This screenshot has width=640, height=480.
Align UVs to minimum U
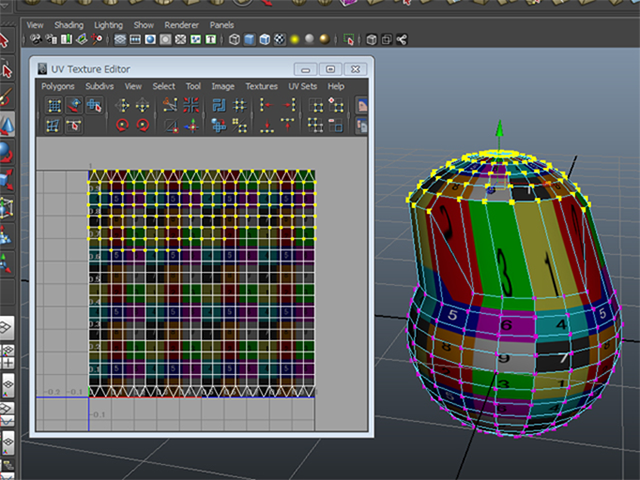[x=267, y=106]
